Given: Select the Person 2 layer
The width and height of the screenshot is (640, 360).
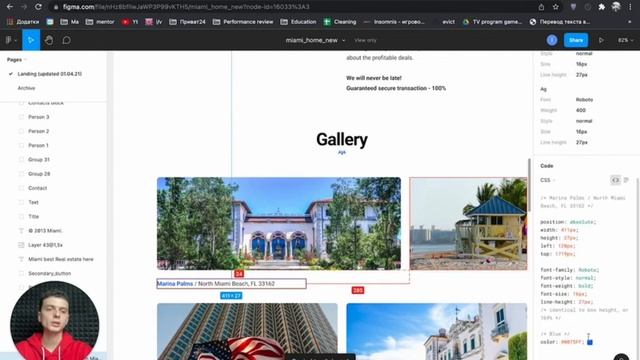Looking at the screenshot, I should (x=39, y=131).
